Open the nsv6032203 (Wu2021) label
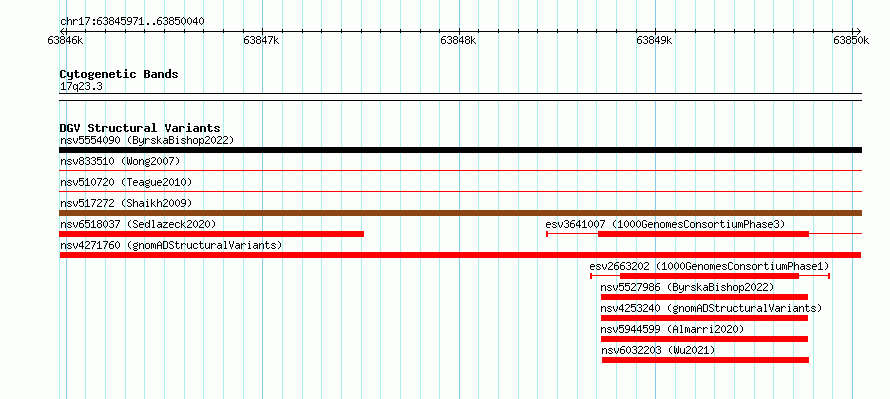Viewport: 890px width, 399px height. click(658, 350)
